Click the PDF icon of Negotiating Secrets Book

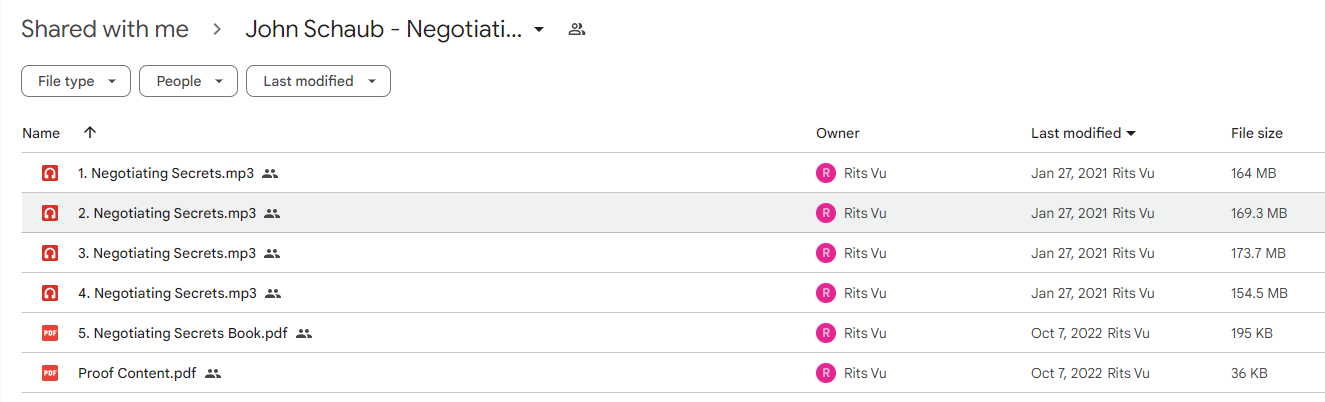pos(50,333)
